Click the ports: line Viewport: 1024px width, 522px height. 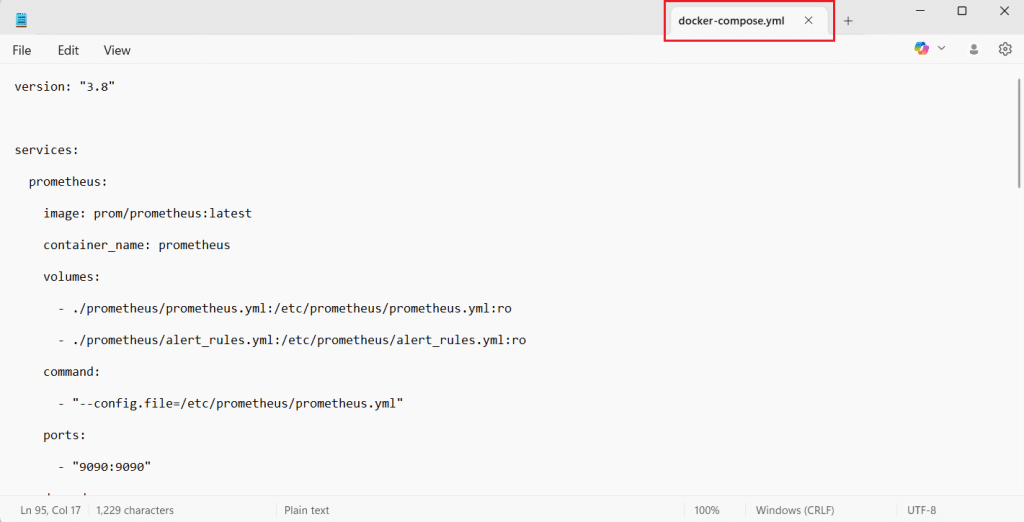tap(65, 435)
